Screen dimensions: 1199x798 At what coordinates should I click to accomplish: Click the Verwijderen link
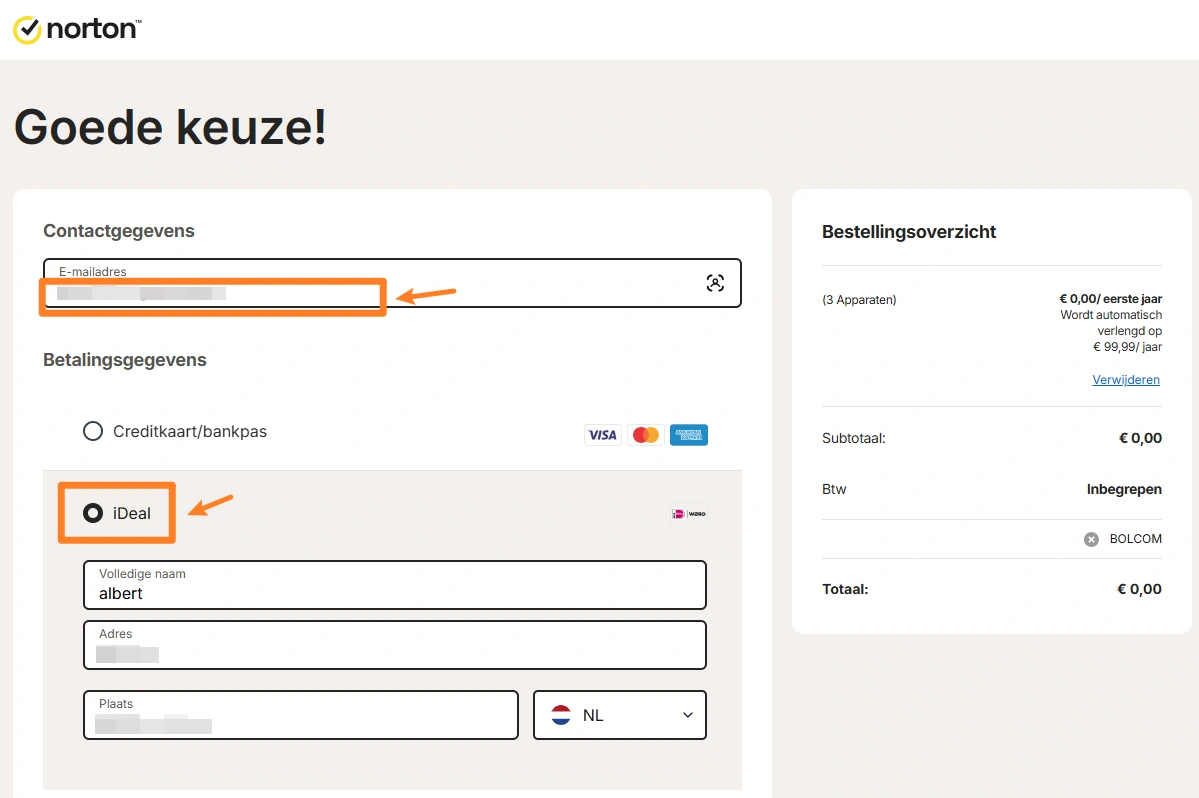[1126, 380]
